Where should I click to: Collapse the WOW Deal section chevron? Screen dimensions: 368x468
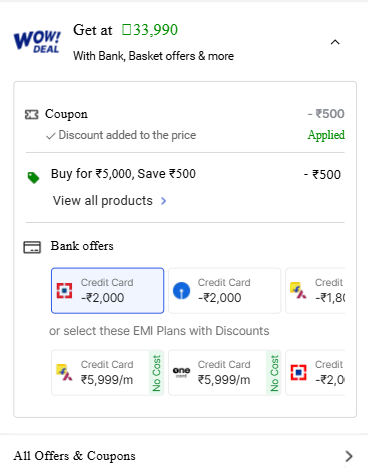(335, 42)
